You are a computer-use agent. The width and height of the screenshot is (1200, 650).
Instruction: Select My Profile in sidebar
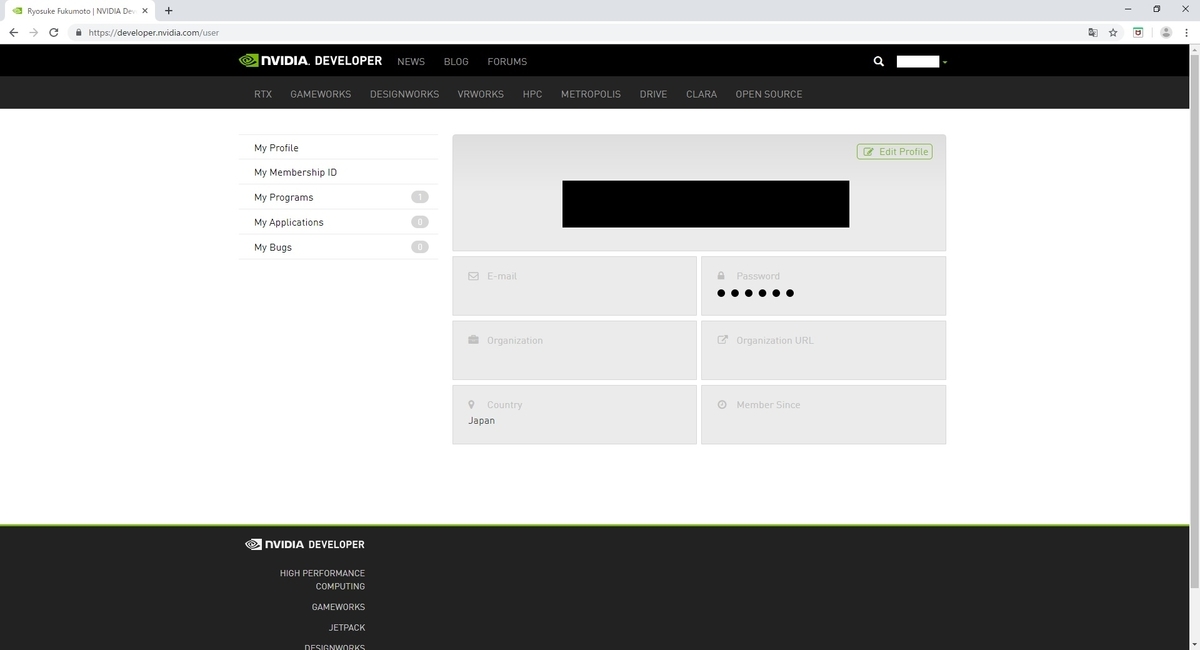point(338,147)
